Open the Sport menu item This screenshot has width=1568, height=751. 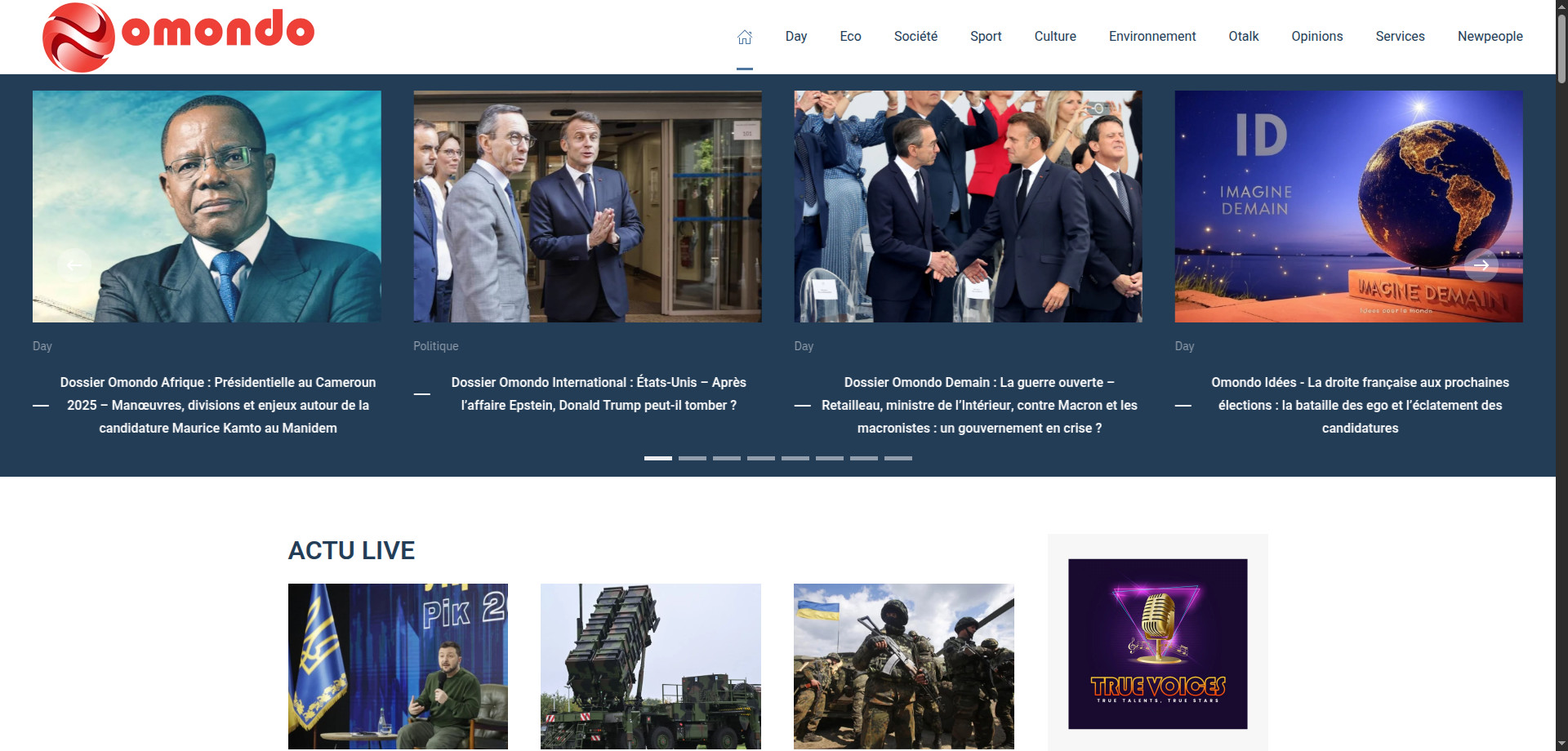coord(985,37)
